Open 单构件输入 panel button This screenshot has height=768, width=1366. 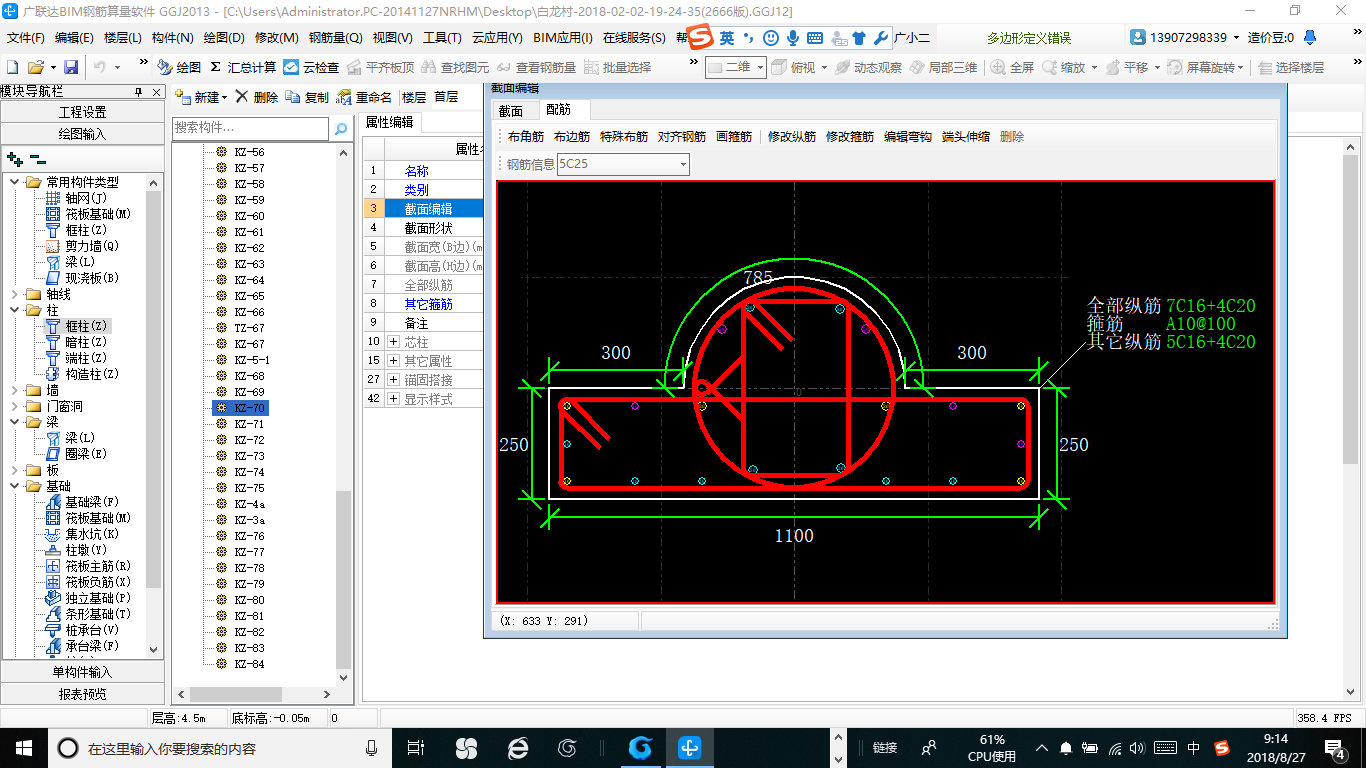point(83,672)
